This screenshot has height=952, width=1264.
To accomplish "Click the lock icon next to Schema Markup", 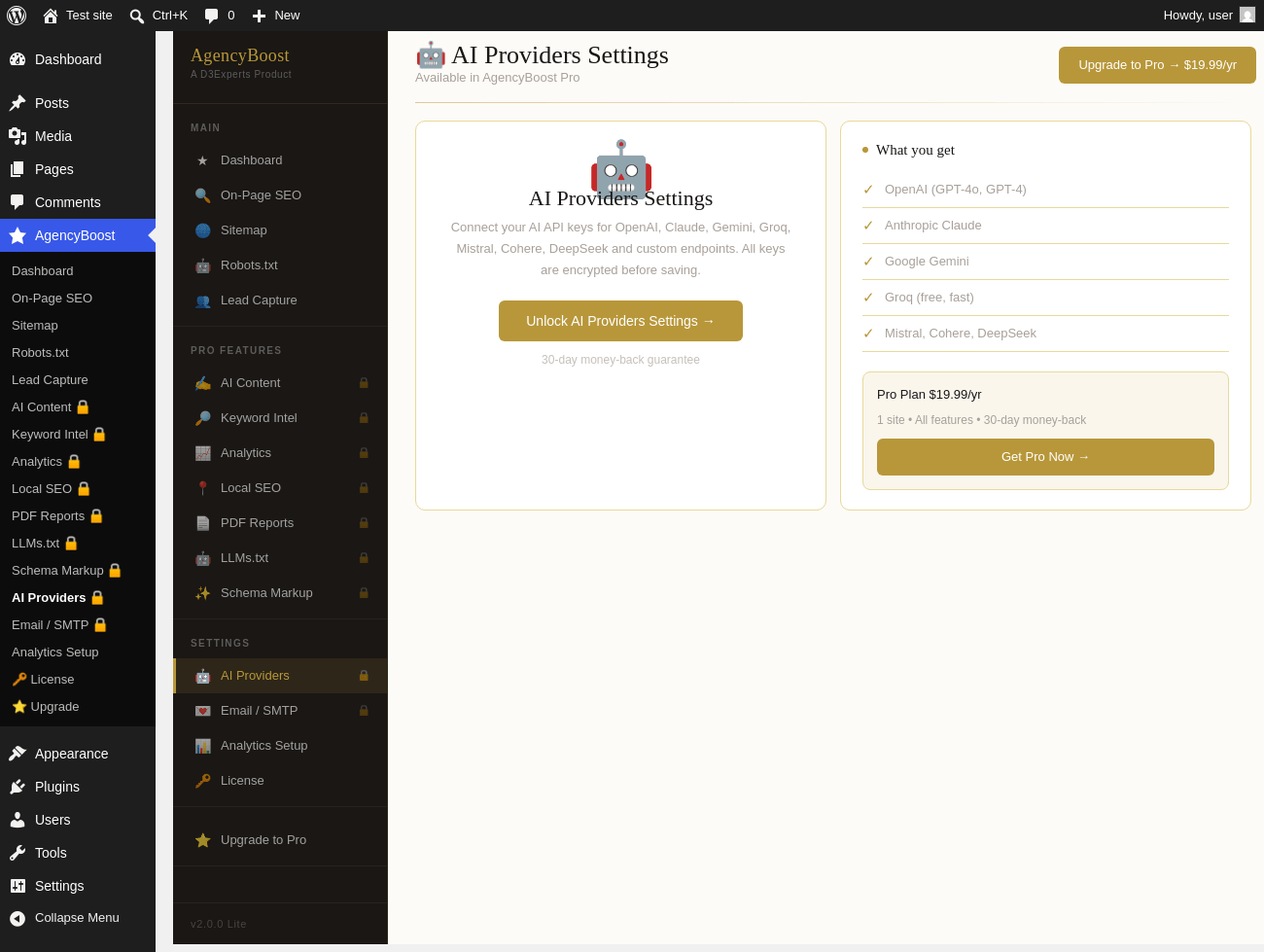I will 364,593.
